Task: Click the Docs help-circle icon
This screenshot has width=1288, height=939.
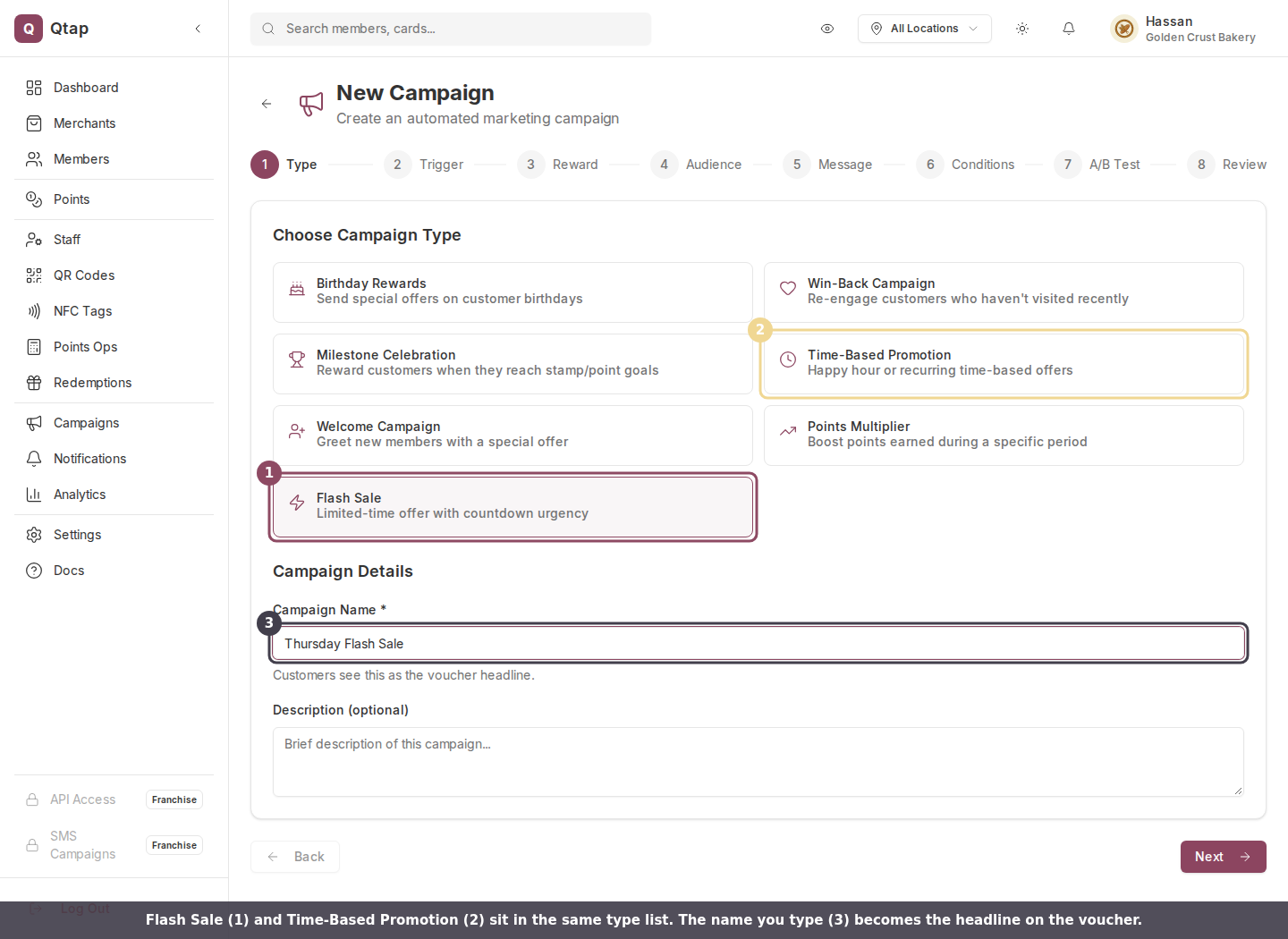Action: pos(34,571)
